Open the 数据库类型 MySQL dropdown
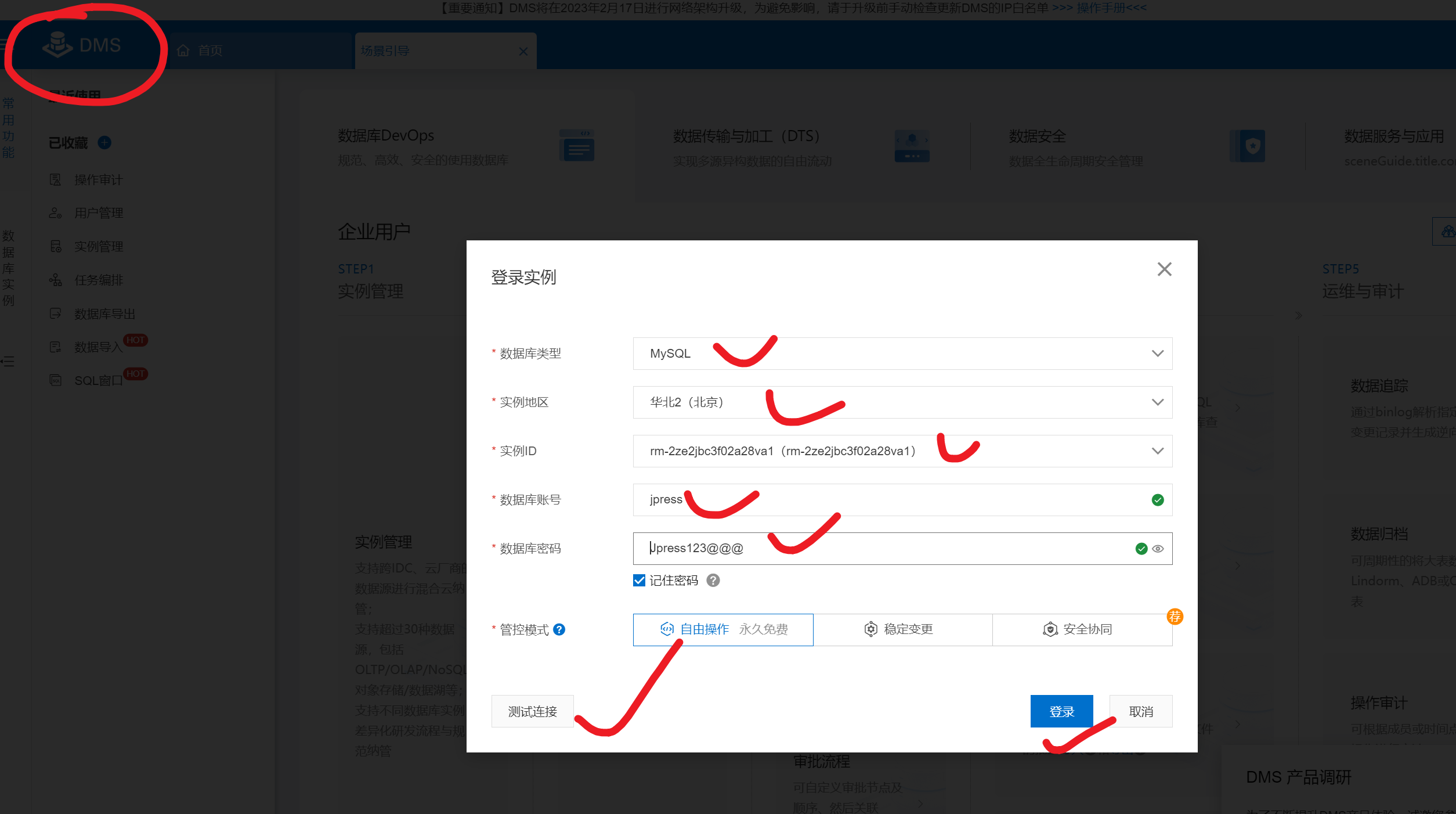 coord(902,354)
